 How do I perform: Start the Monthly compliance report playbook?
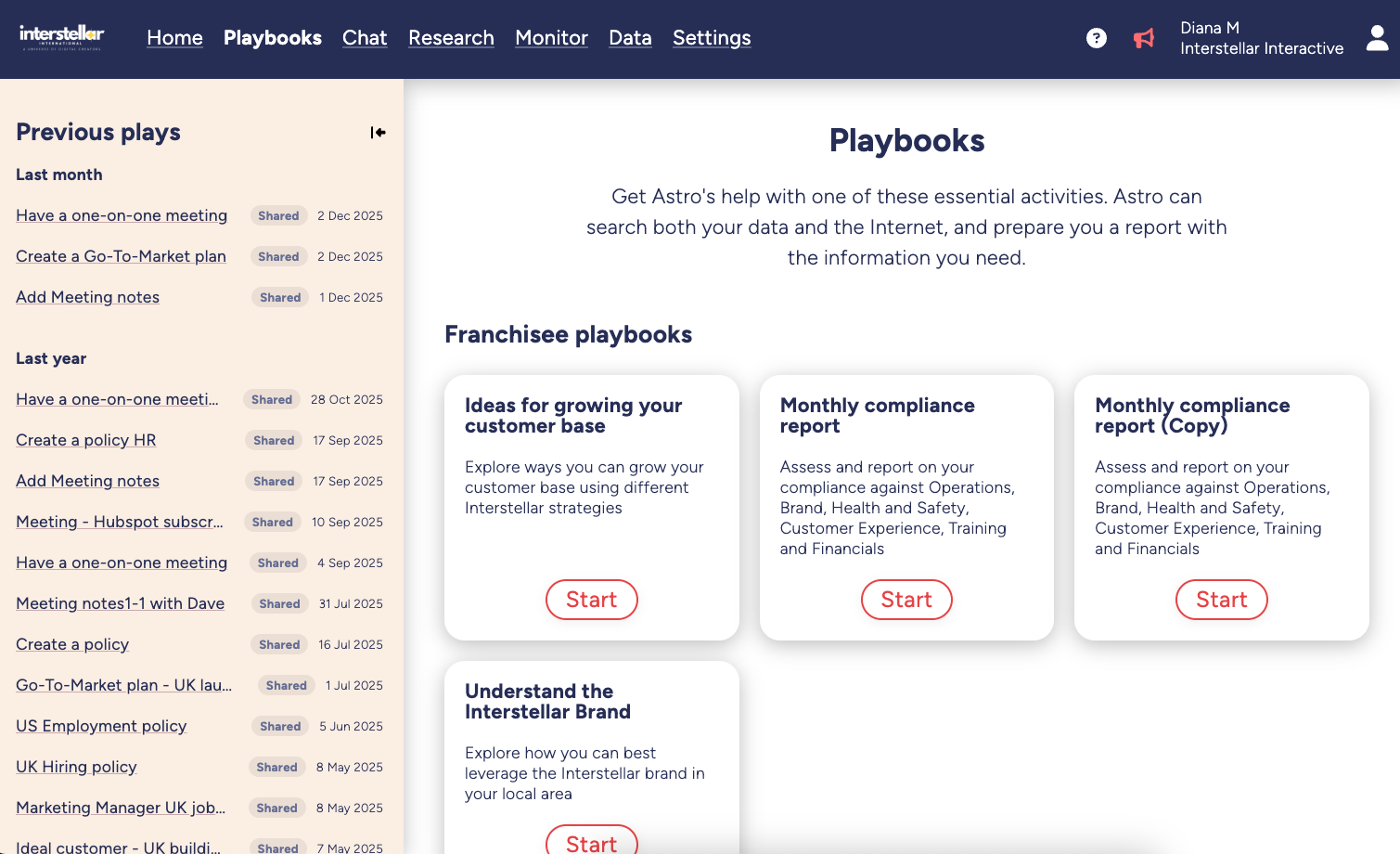click(906, 600)
